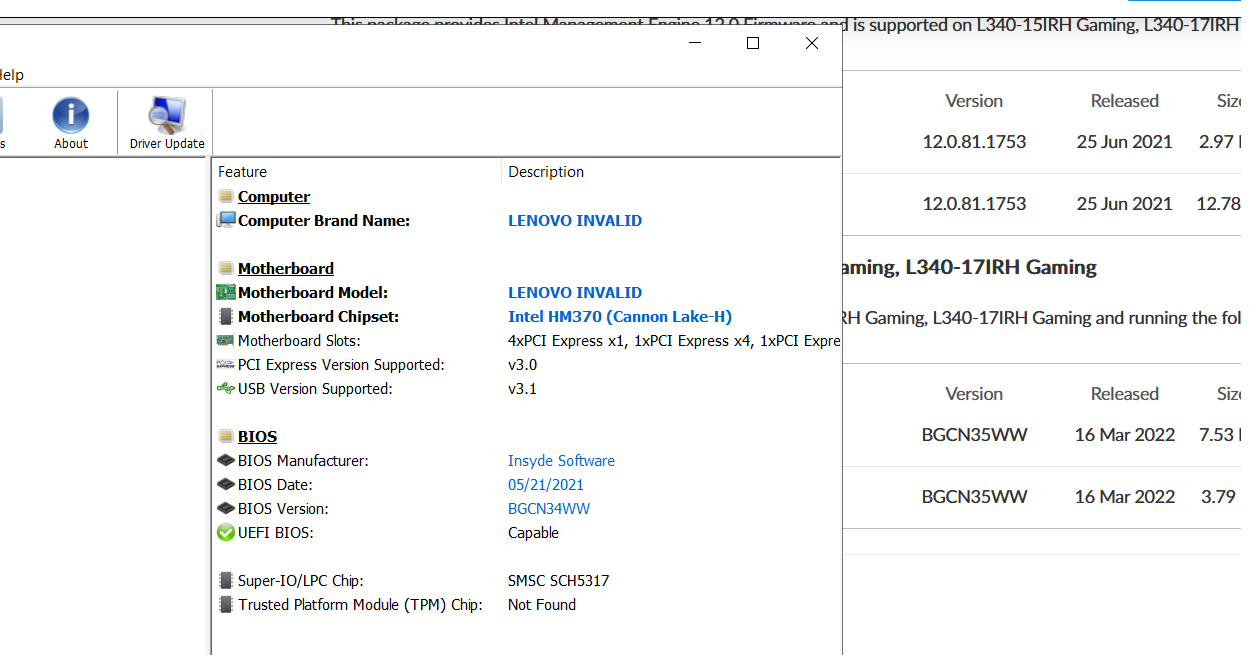The height and width of the screenshot is (665, 1256).
Task: Click the Computer Brand Name monitor icon
Action: [x=226, y=220]
